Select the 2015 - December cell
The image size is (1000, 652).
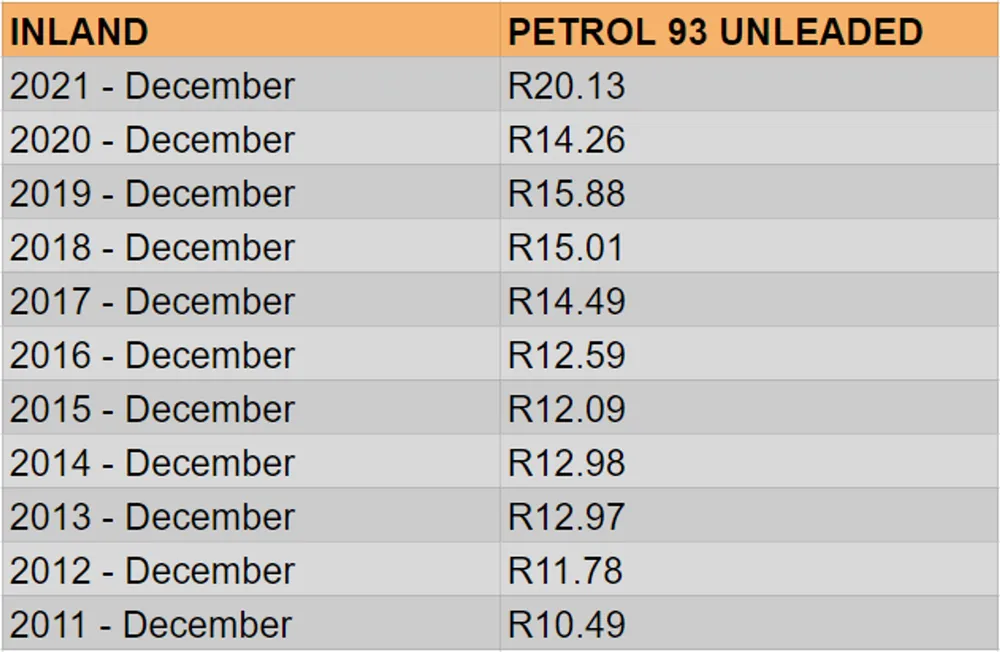click(x=251, y=408)
